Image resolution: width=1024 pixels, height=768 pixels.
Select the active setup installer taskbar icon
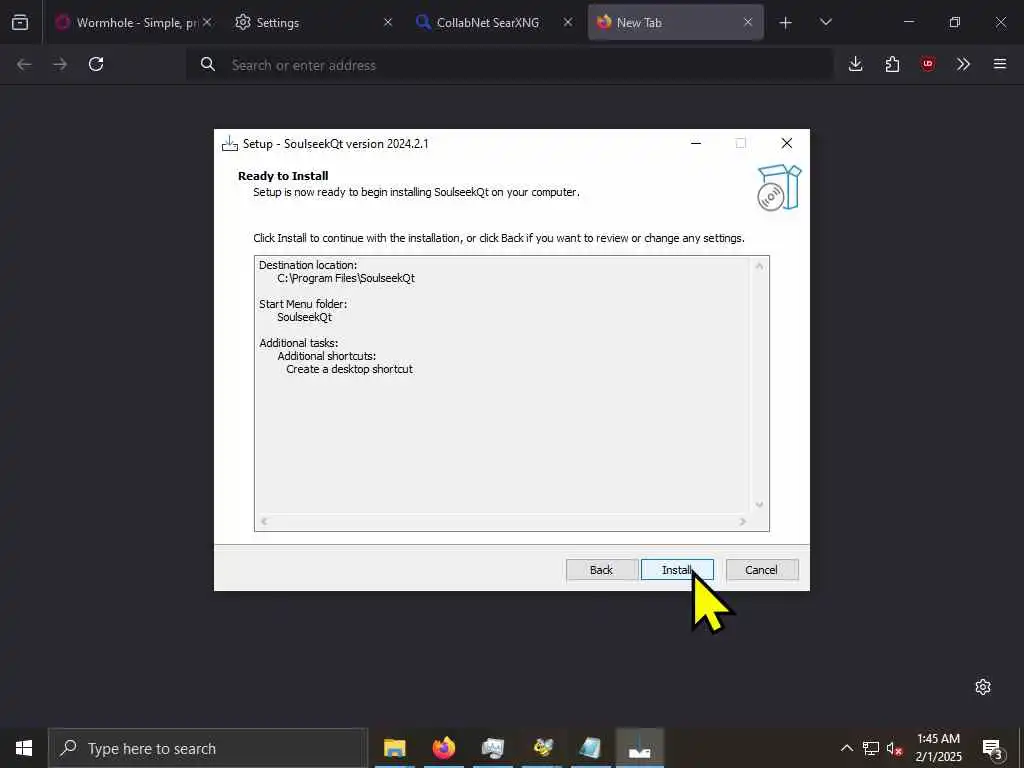tap(640, 748)
